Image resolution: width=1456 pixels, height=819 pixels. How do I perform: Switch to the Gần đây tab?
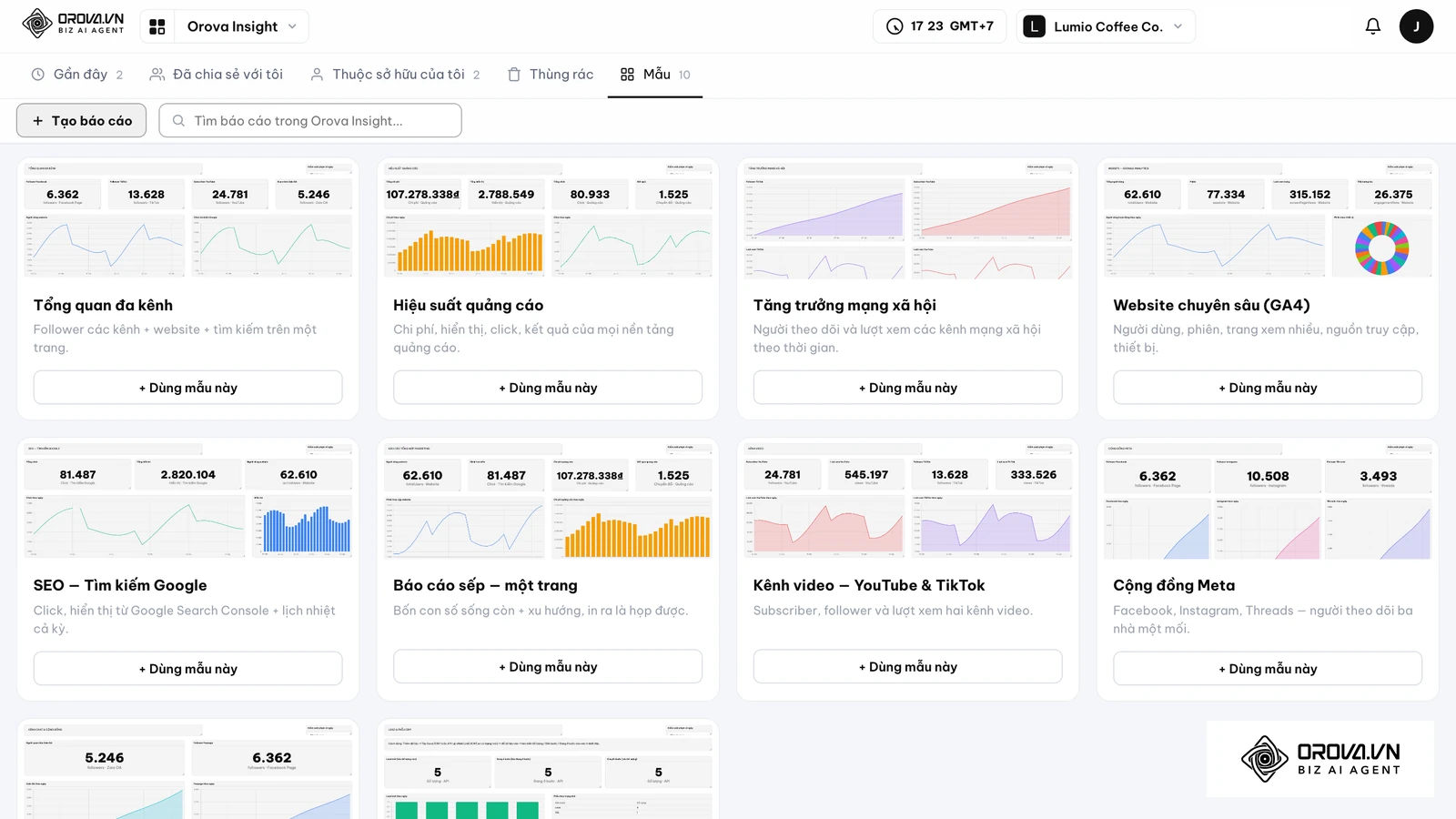[77, 75]
